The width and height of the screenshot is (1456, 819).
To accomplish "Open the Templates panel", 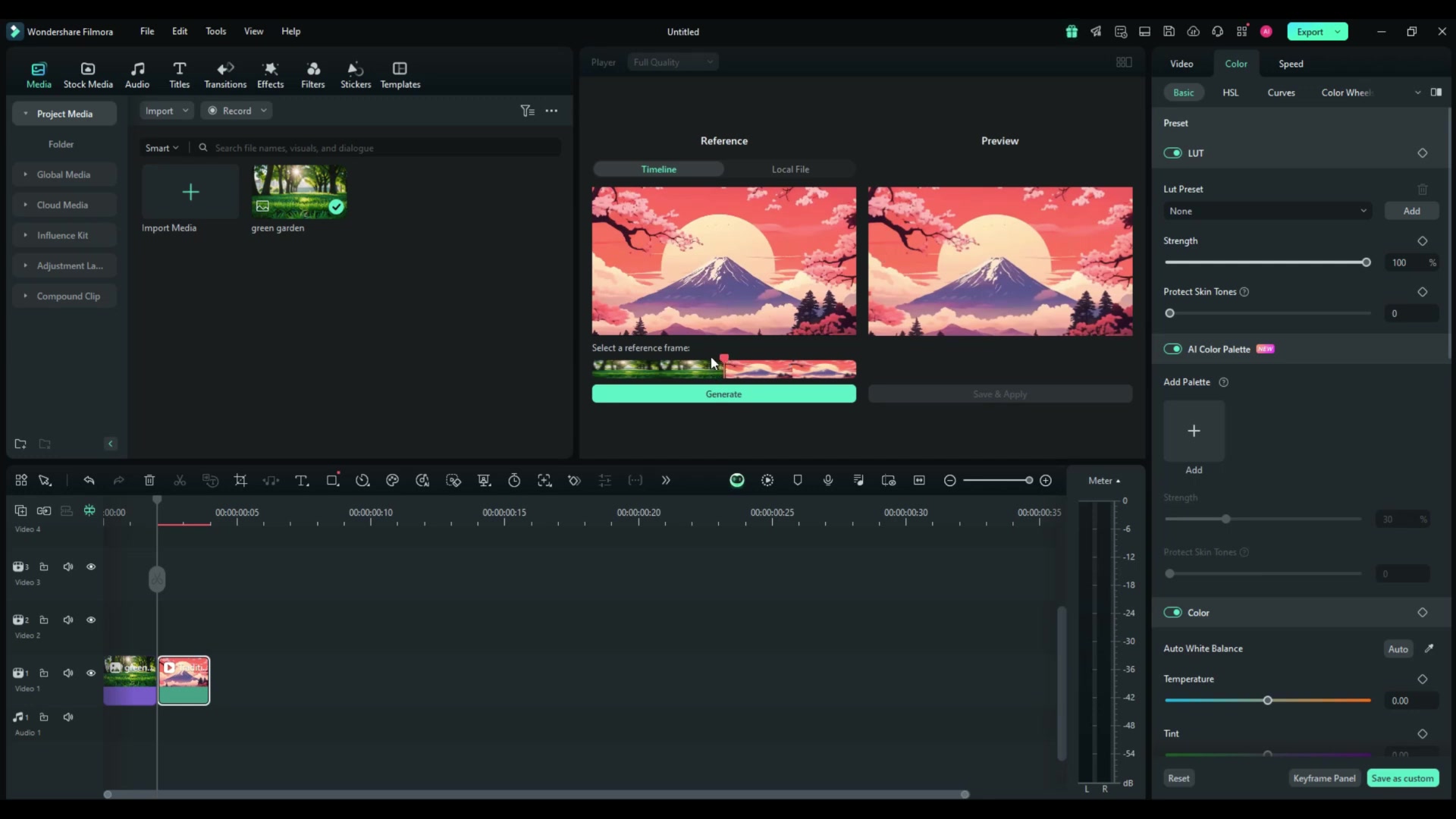I will 400,75.
